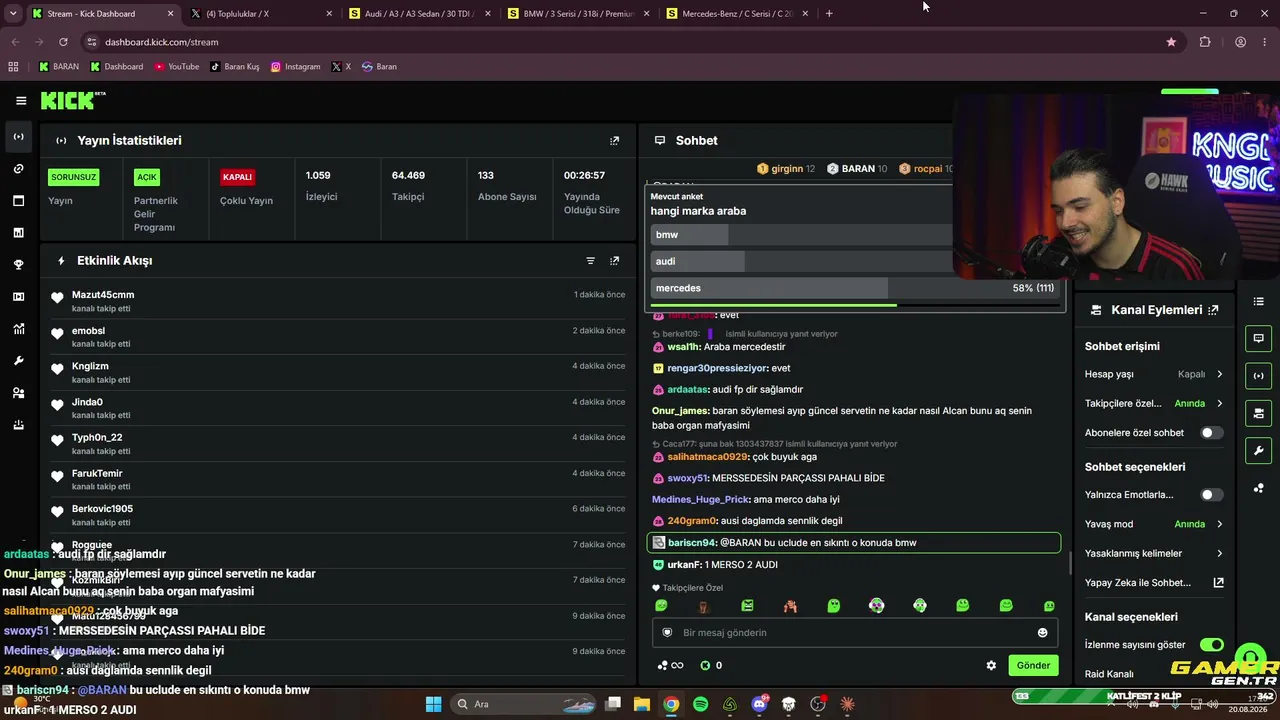
Task: Send the chat message with Gönder
Action: tap(1033, 665)
